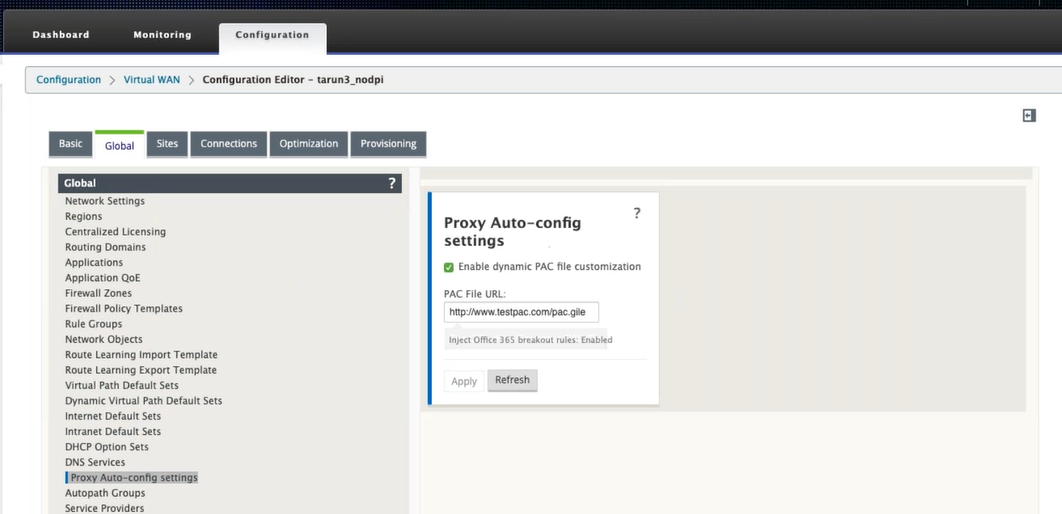Select DNS Services in Global list
The image size is (1062, 514).
click(95, 462)
